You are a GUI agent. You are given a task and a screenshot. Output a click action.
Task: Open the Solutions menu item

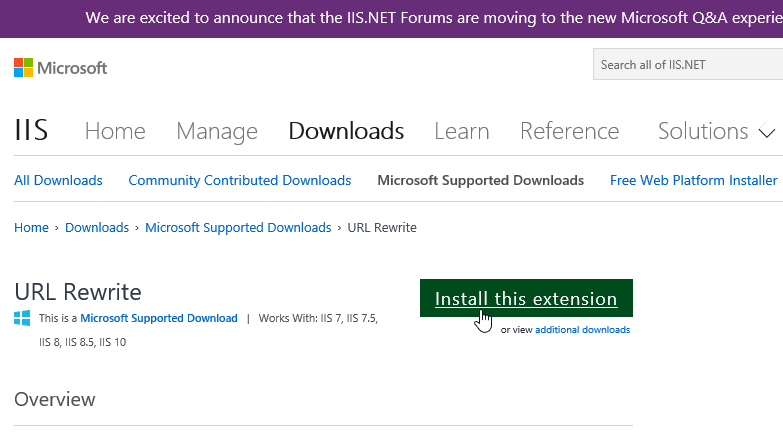point(703,131)
